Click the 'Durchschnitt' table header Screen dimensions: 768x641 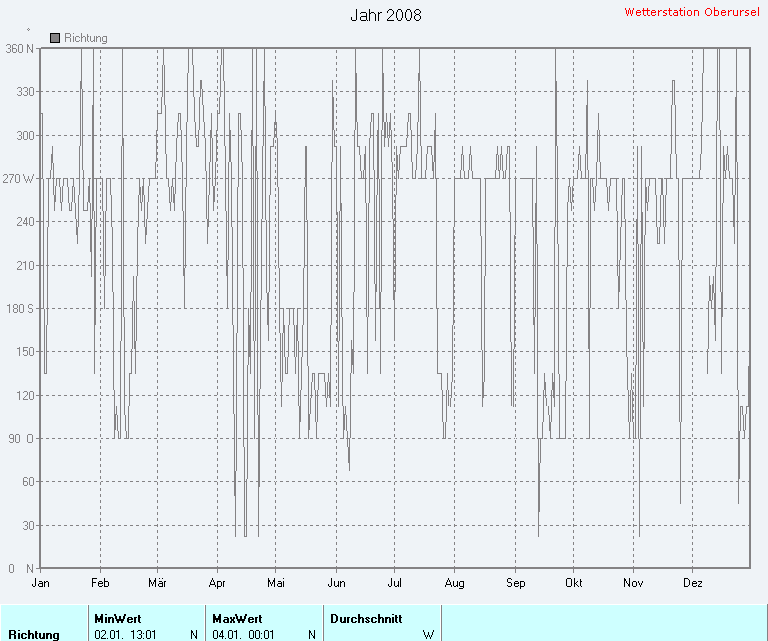366,618
